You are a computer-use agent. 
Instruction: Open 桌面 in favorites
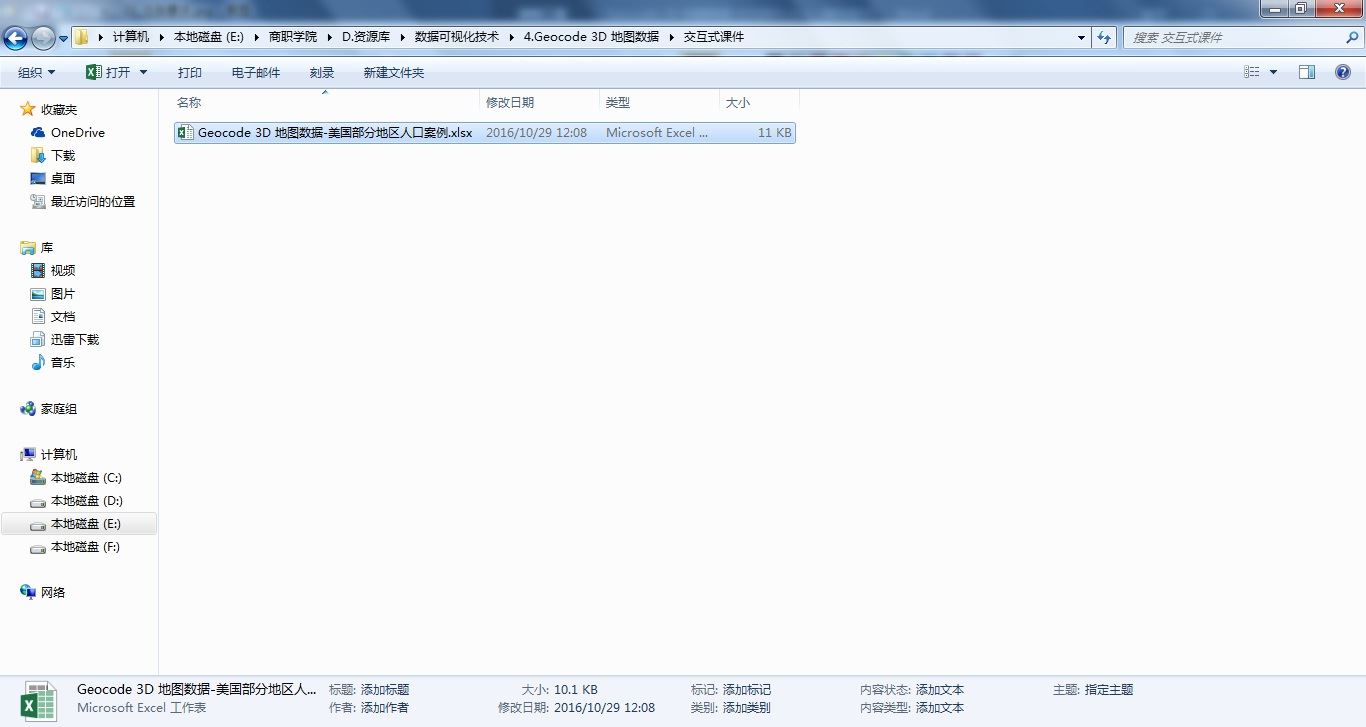63,178
